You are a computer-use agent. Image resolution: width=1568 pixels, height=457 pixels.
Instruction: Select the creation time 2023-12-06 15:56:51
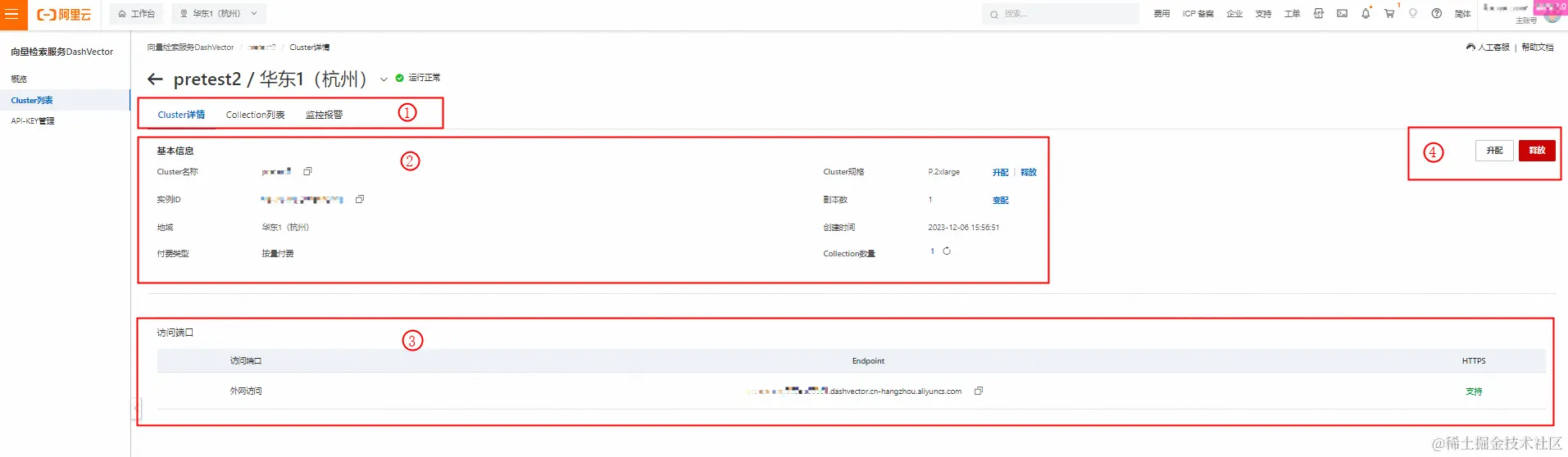click(x=963, y=228)
